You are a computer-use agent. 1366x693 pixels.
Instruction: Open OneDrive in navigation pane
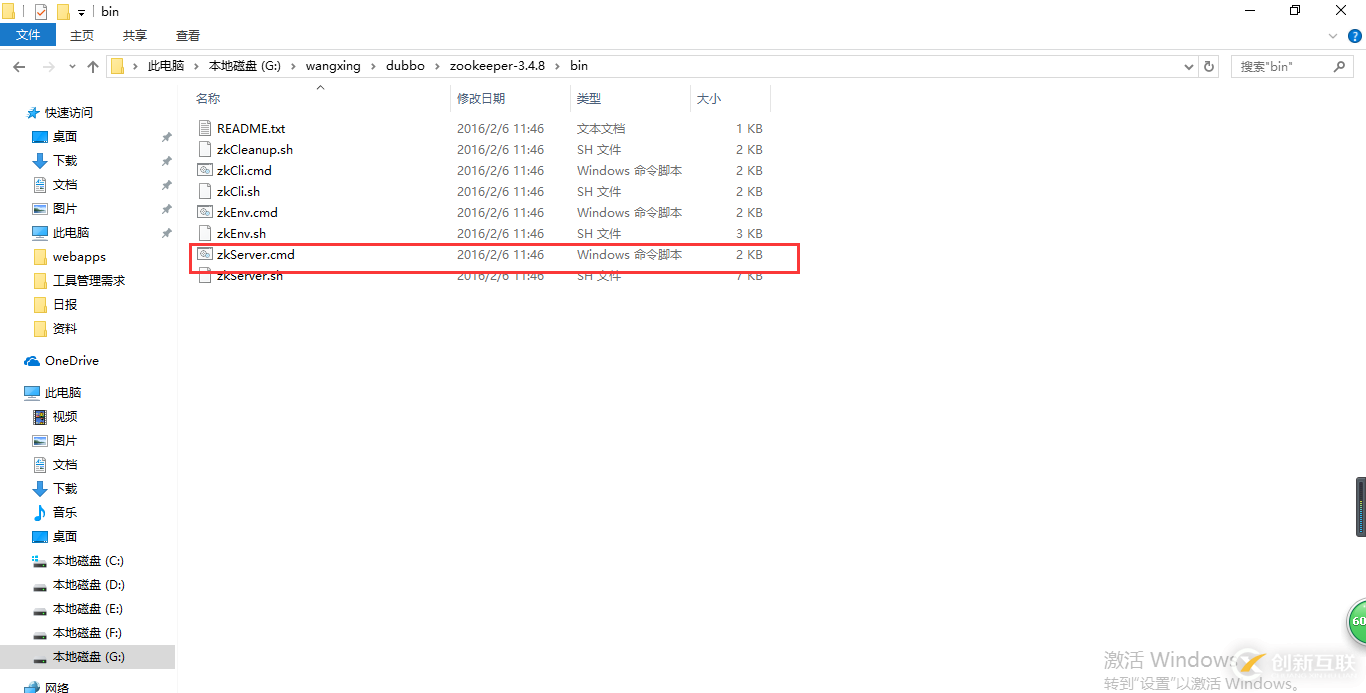pos(71,361)
